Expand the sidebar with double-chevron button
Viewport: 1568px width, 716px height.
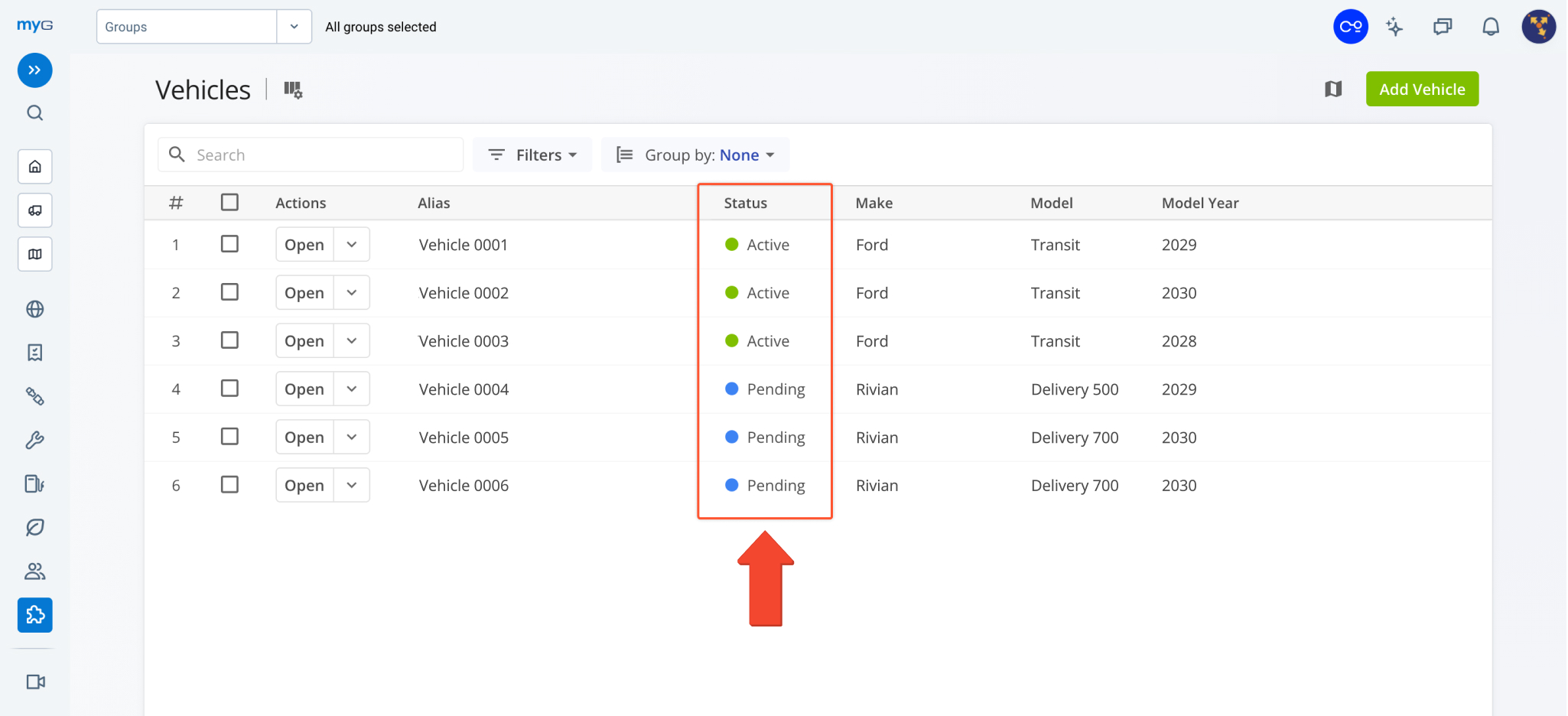34,70
